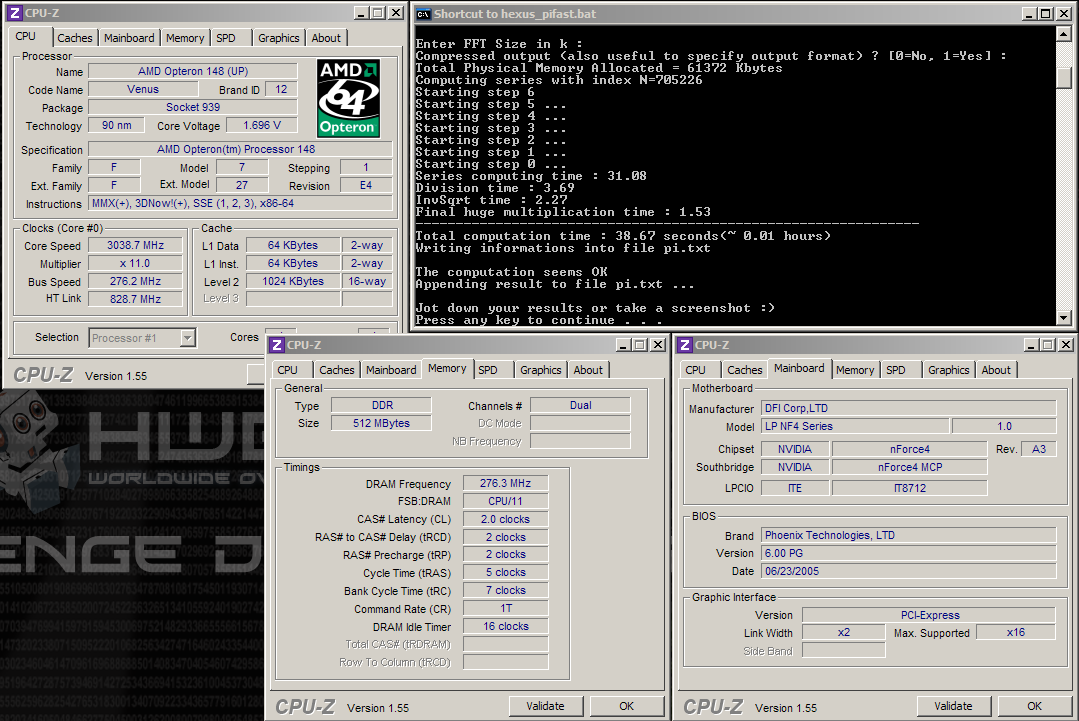Click the memory Type value DDR
The height and width of the screenshot is (721, 1079).
tap(382, 405)
